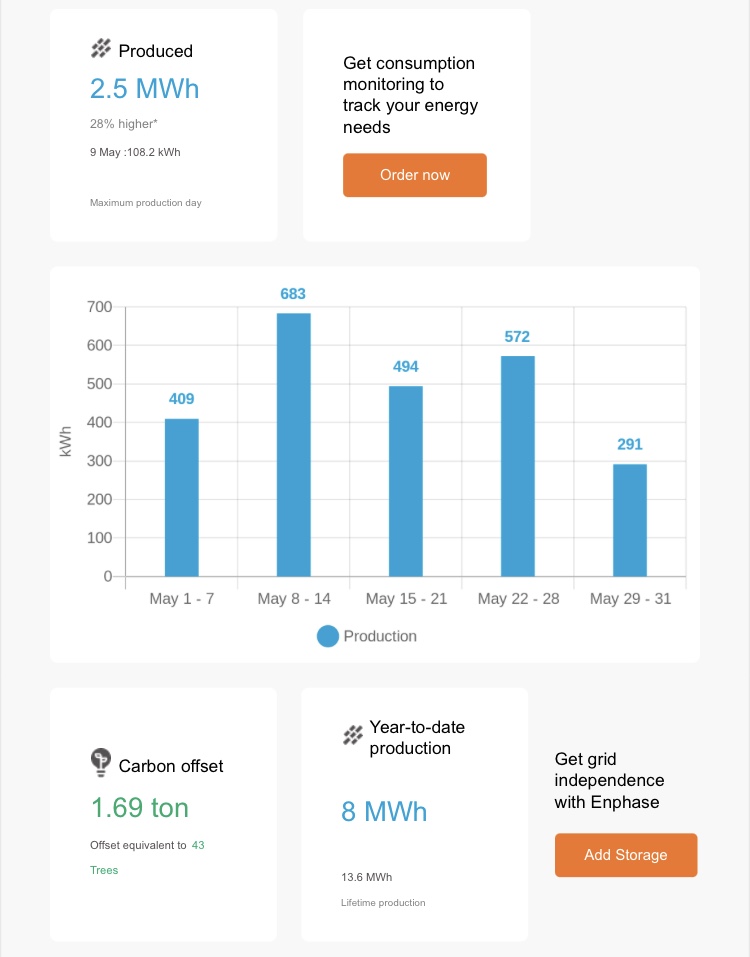Click the Get grid independence with Enphase text
The height and width of the screenshot is (957, 750).
tap(609, 781)
